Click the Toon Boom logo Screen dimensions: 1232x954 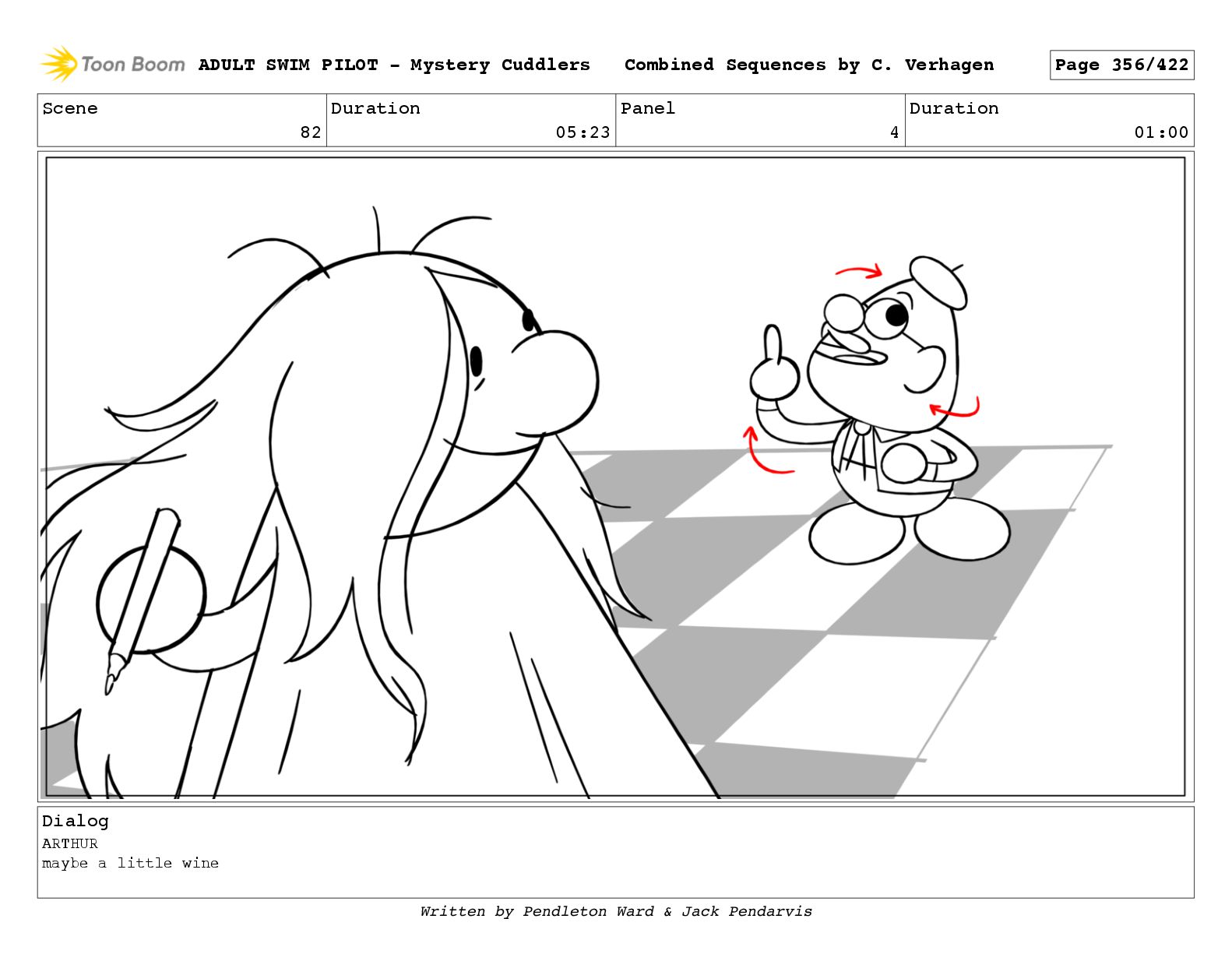point(112,64)
